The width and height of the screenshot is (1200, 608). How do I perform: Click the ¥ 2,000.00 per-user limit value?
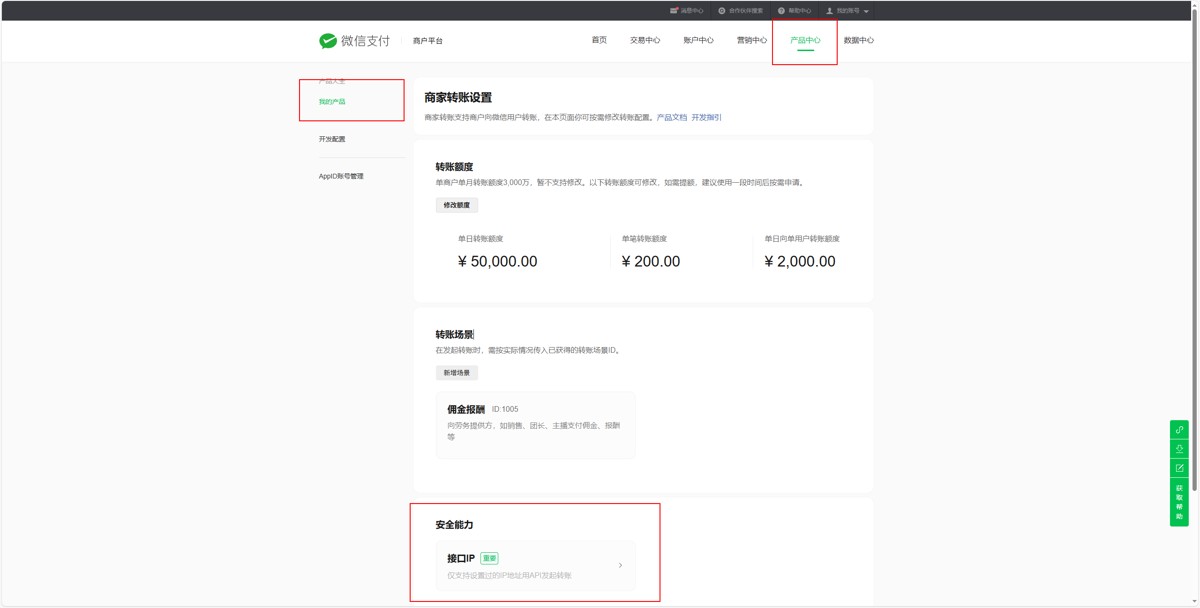(800, 261)
